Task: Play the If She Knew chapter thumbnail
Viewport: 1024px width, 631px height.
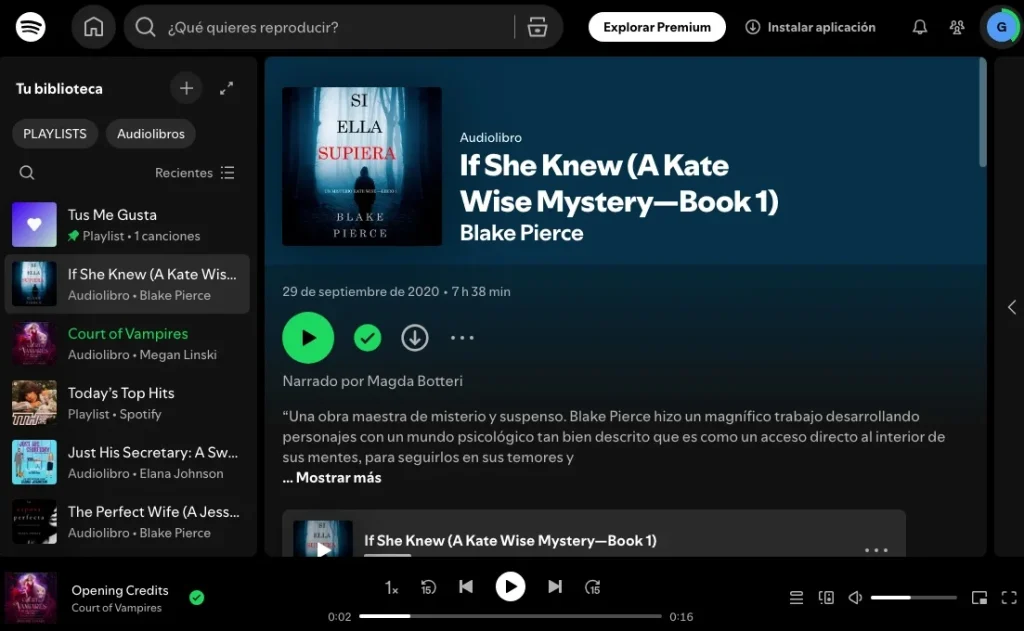Action: [x=323, y=540]
